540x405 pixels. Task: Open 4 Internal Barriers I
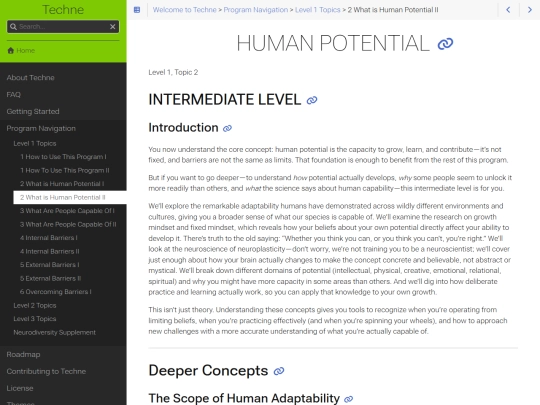[49, 238]
